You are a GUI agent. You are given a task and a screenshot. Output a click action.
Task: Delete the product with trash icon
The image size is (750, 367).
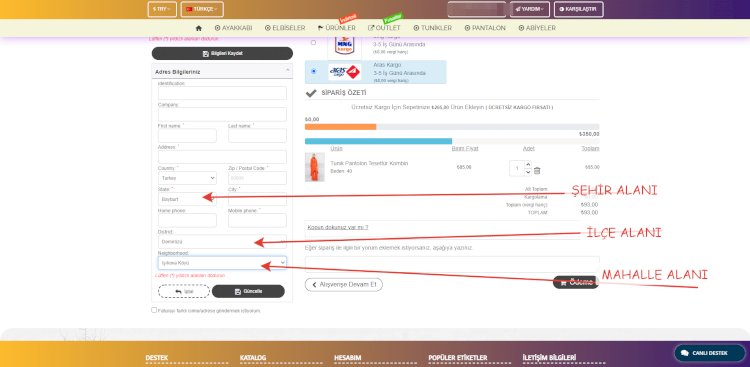pos(537,171)
